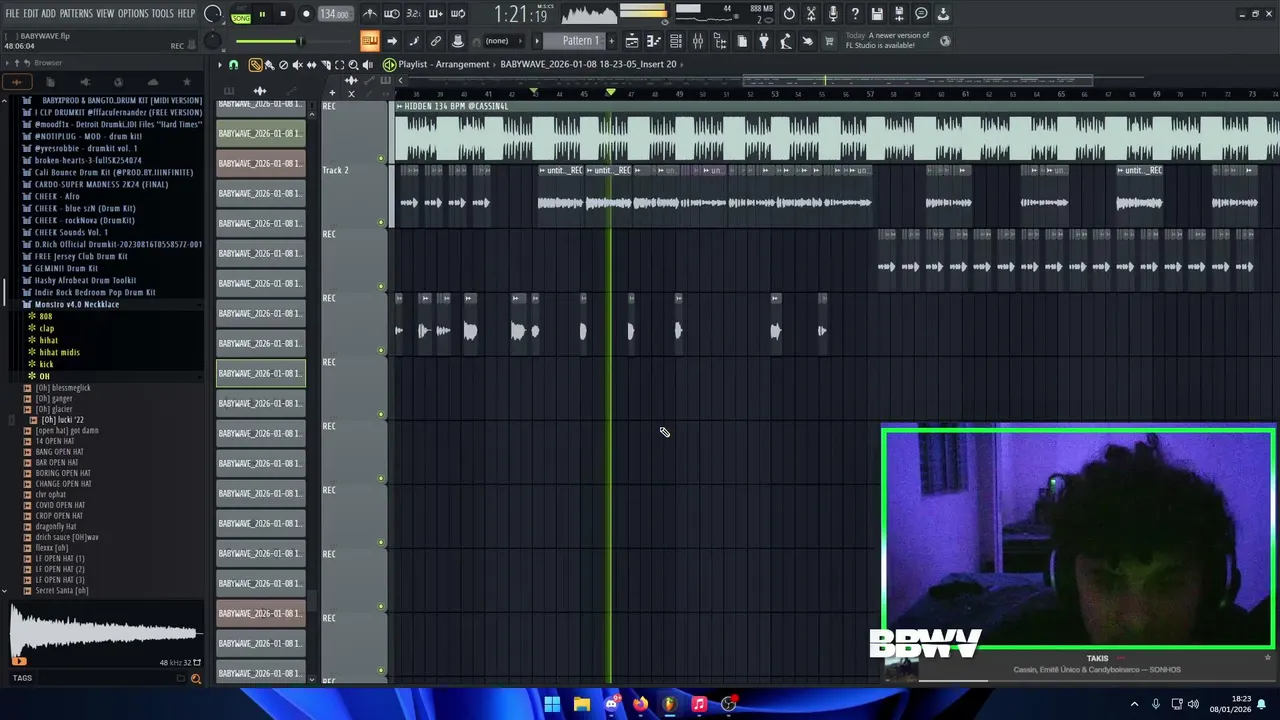Open the FILE menu

click(13, 14)
